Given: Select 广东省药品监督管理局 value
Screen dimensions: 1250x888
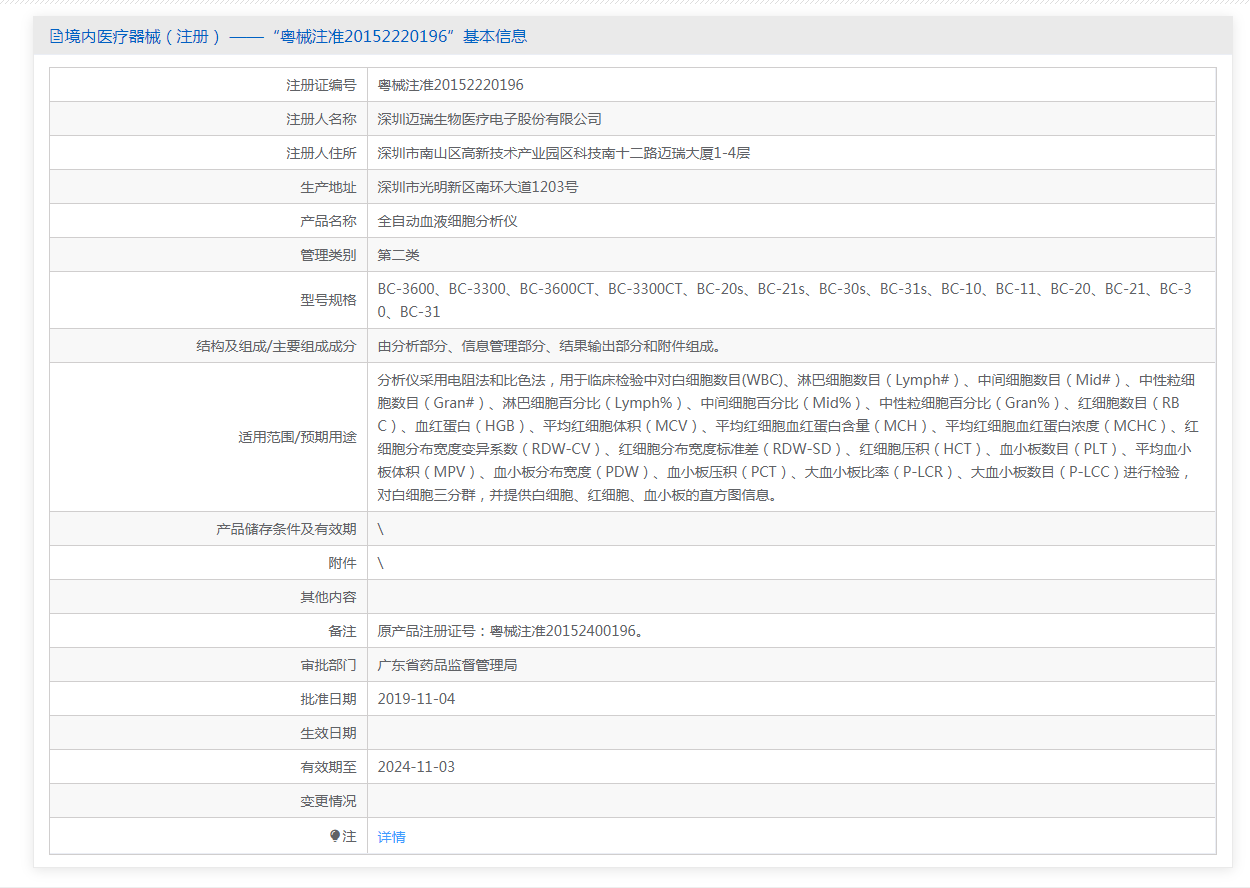Looking at the screenshot, I should tap(448, 665).
